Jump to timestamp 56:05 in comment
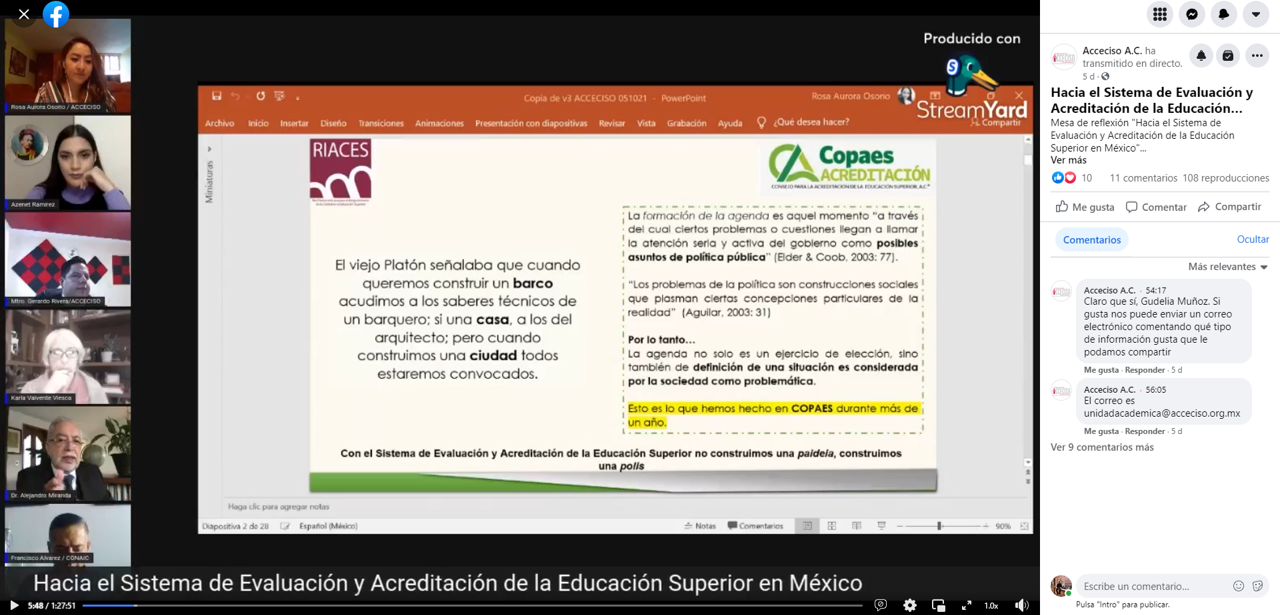The image size is (1280, 615). point(1155,390)
